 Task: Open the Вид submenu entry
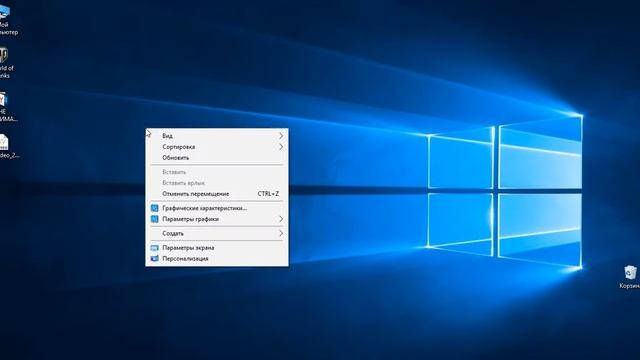(x=217, y=136)
